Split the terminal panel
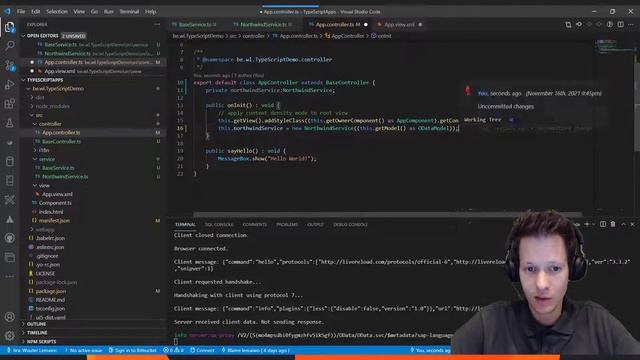 point(603,224)
